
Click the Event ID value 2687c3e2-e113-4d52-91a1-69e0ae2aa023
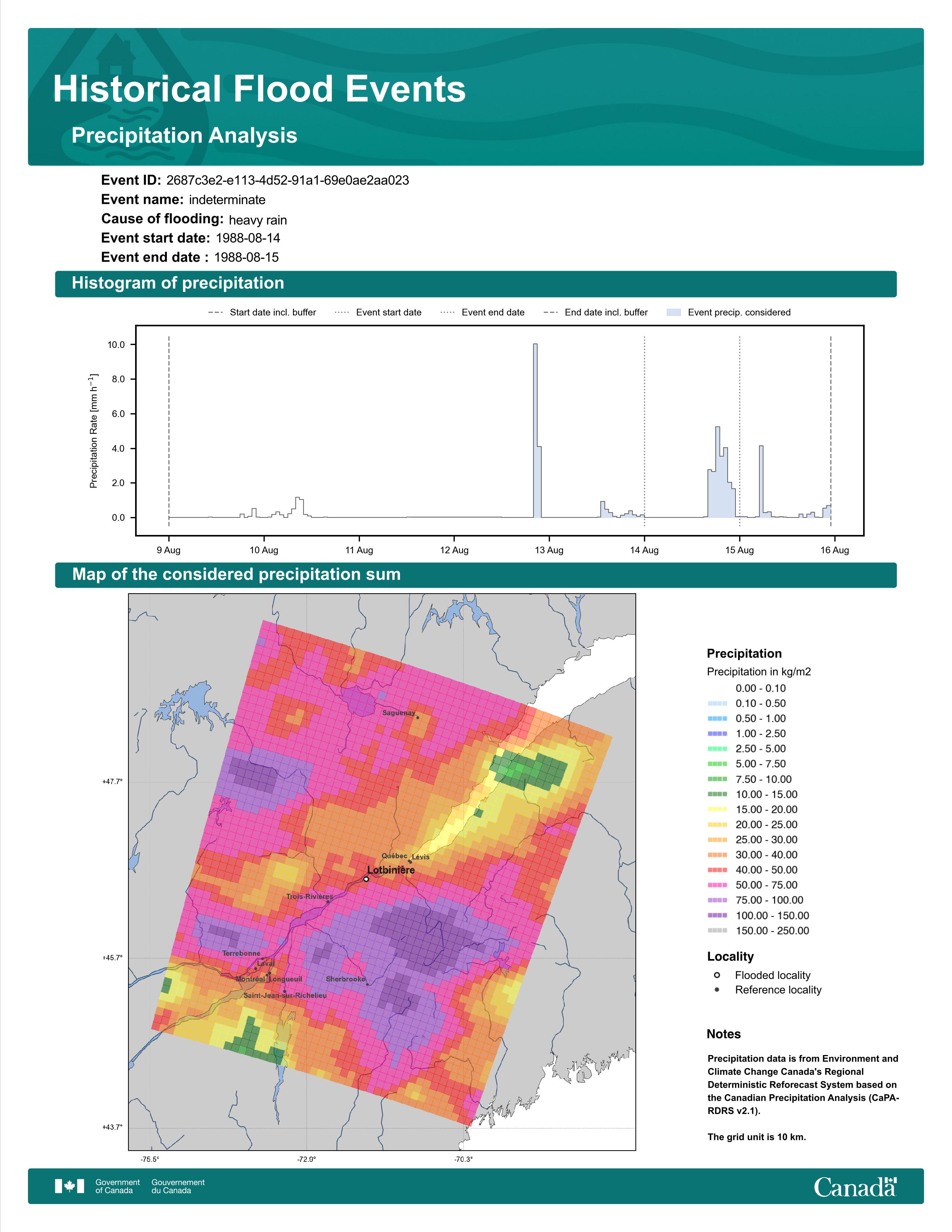coord(287,181)
